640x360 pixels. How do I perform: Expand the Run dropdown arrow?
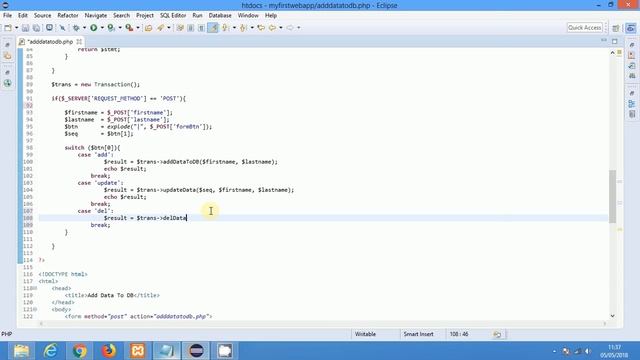coord(102,28)
